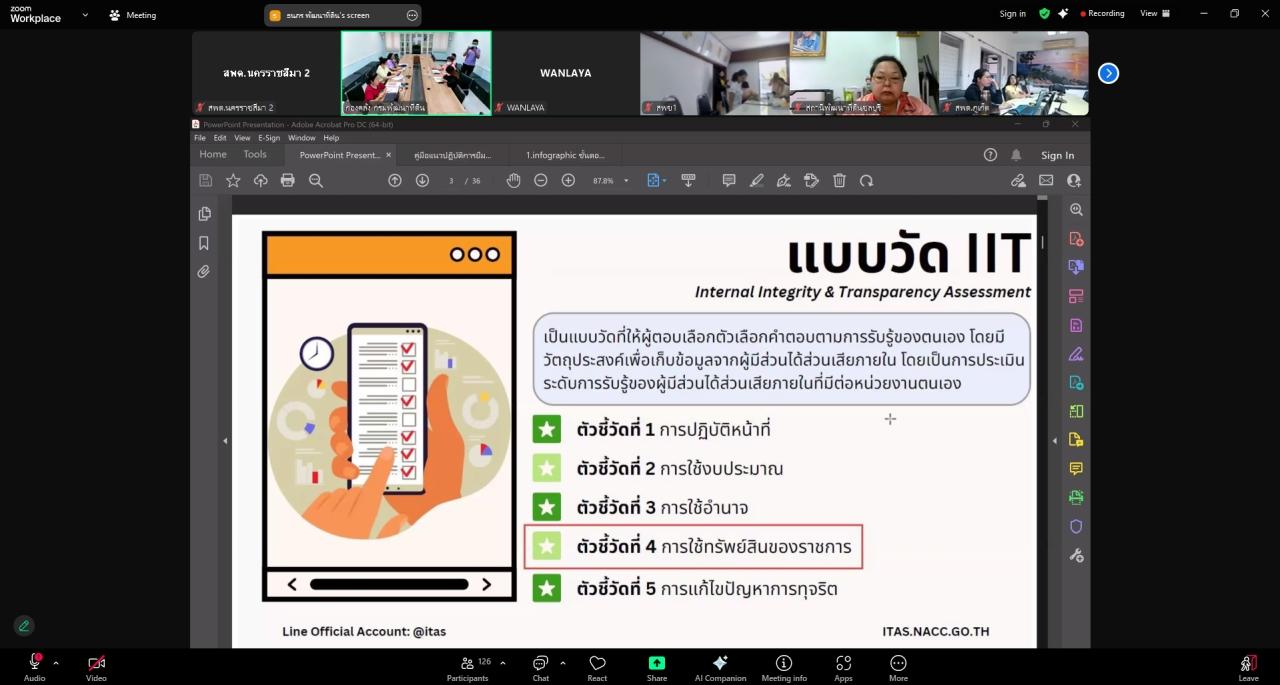Unmute the Audio microphone
This screenshot has height=685, width=1280.
34,664
